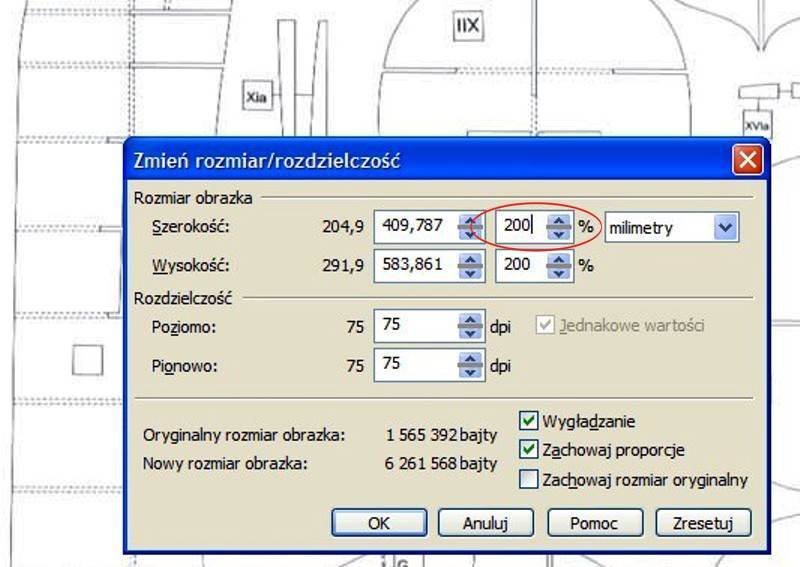Screen dimensions: 800x567
Task: Increase the width percentage with up arrow
Action: 561,221
